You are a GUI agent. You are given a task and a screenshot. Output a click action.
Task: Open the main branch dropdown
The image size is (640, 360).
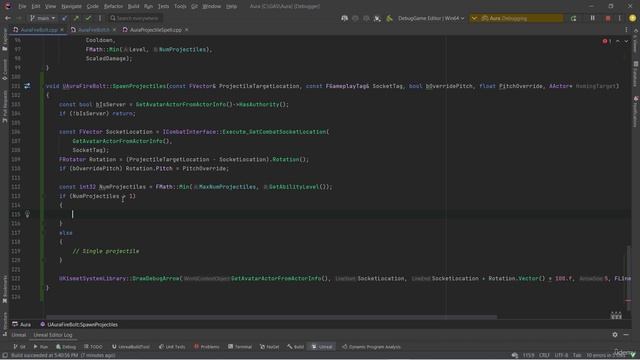point(42,18)
